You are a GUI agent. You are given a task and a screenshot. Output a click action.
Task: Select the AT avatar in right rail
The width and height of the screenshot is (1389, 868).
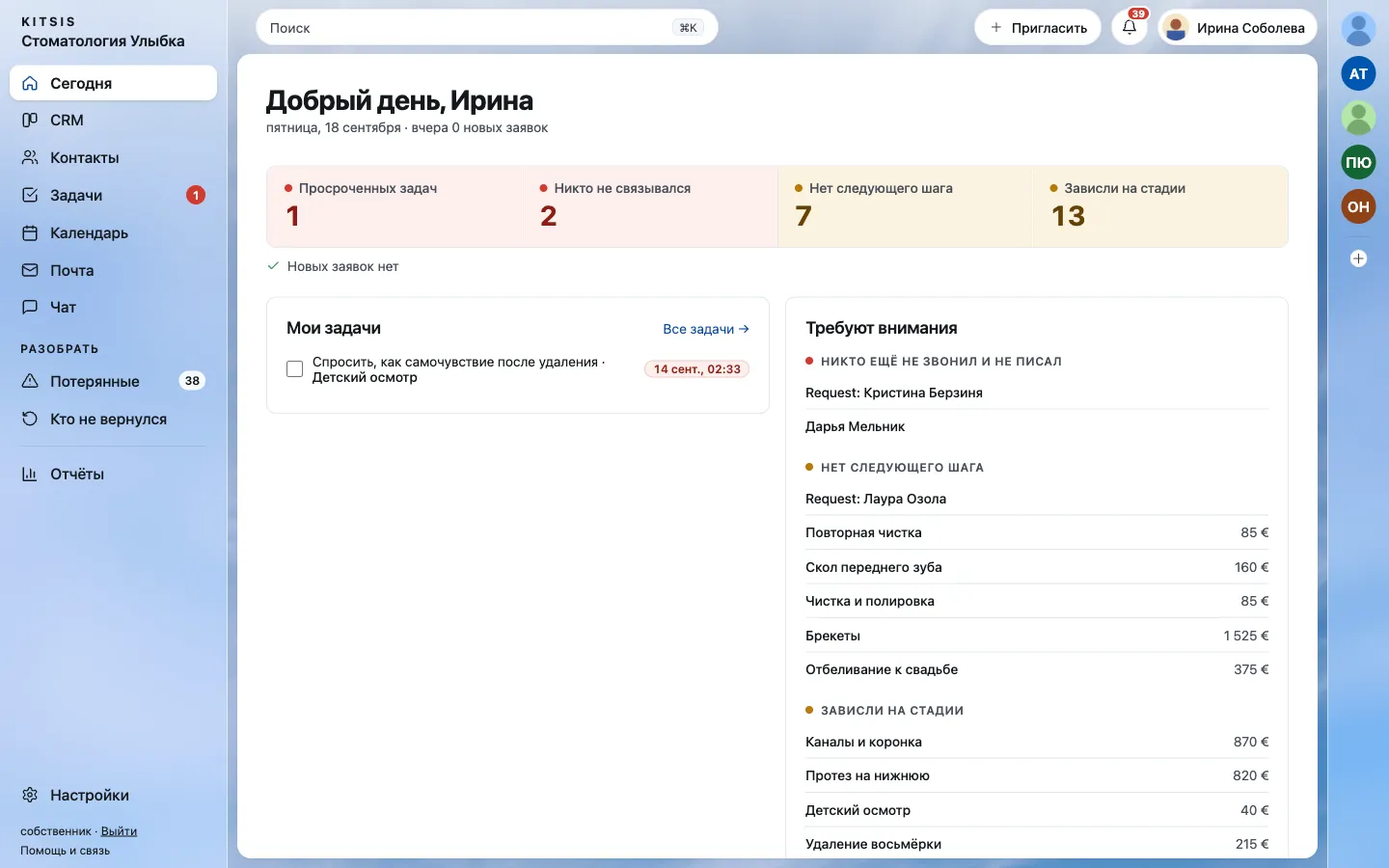[1358, 73]
